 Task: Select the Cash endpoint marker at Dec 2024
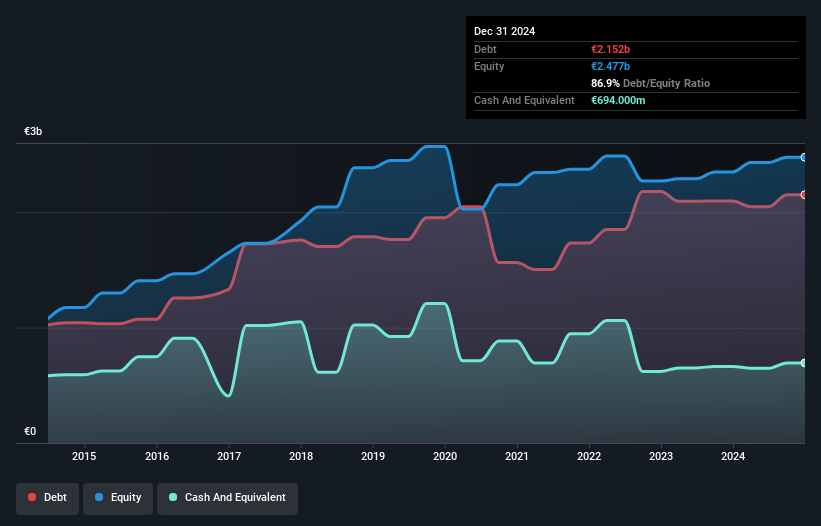[x=804, y=363]
